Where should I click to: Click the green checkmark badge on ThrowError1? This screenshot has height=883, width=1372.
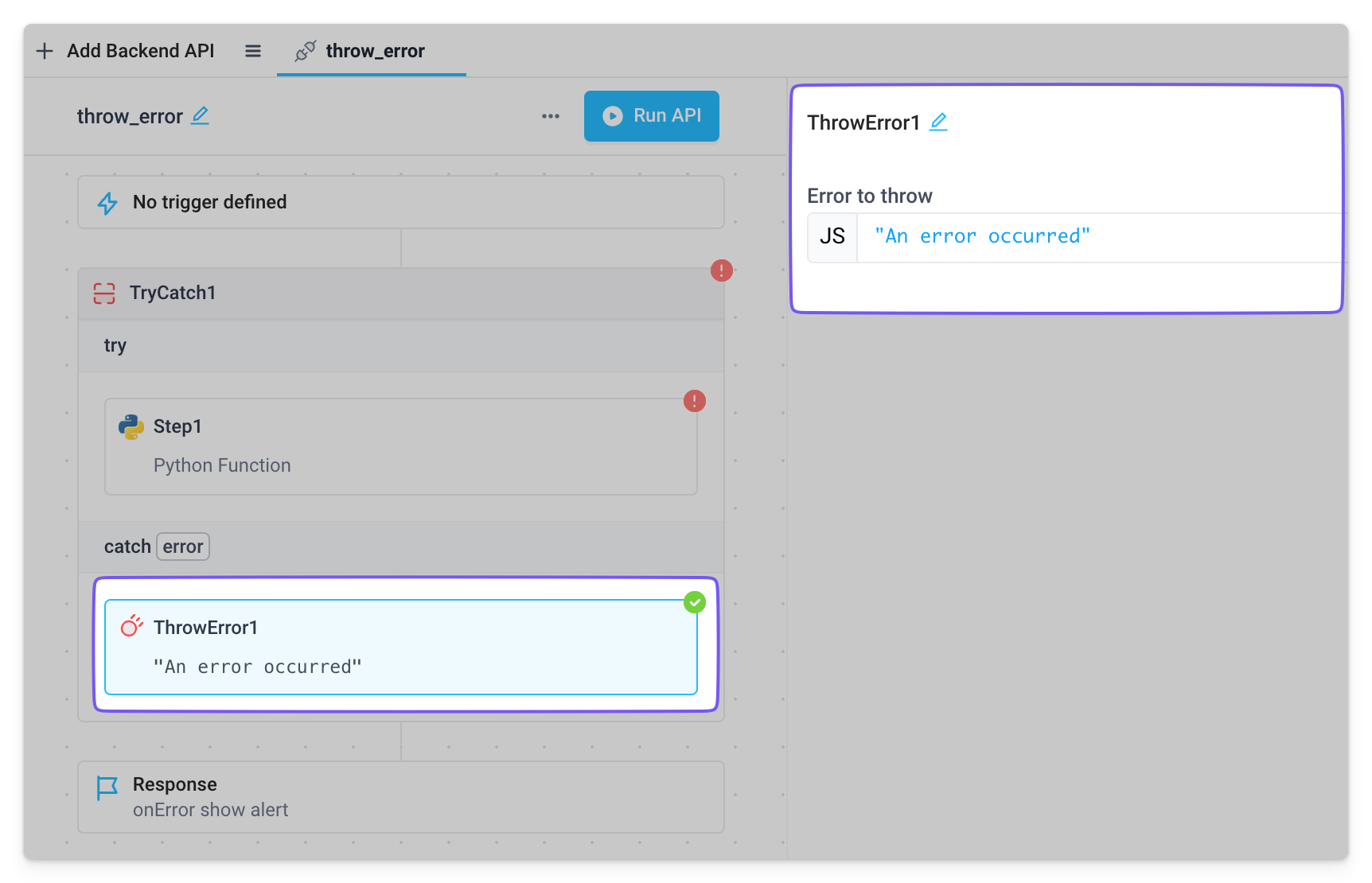(694, 602)
